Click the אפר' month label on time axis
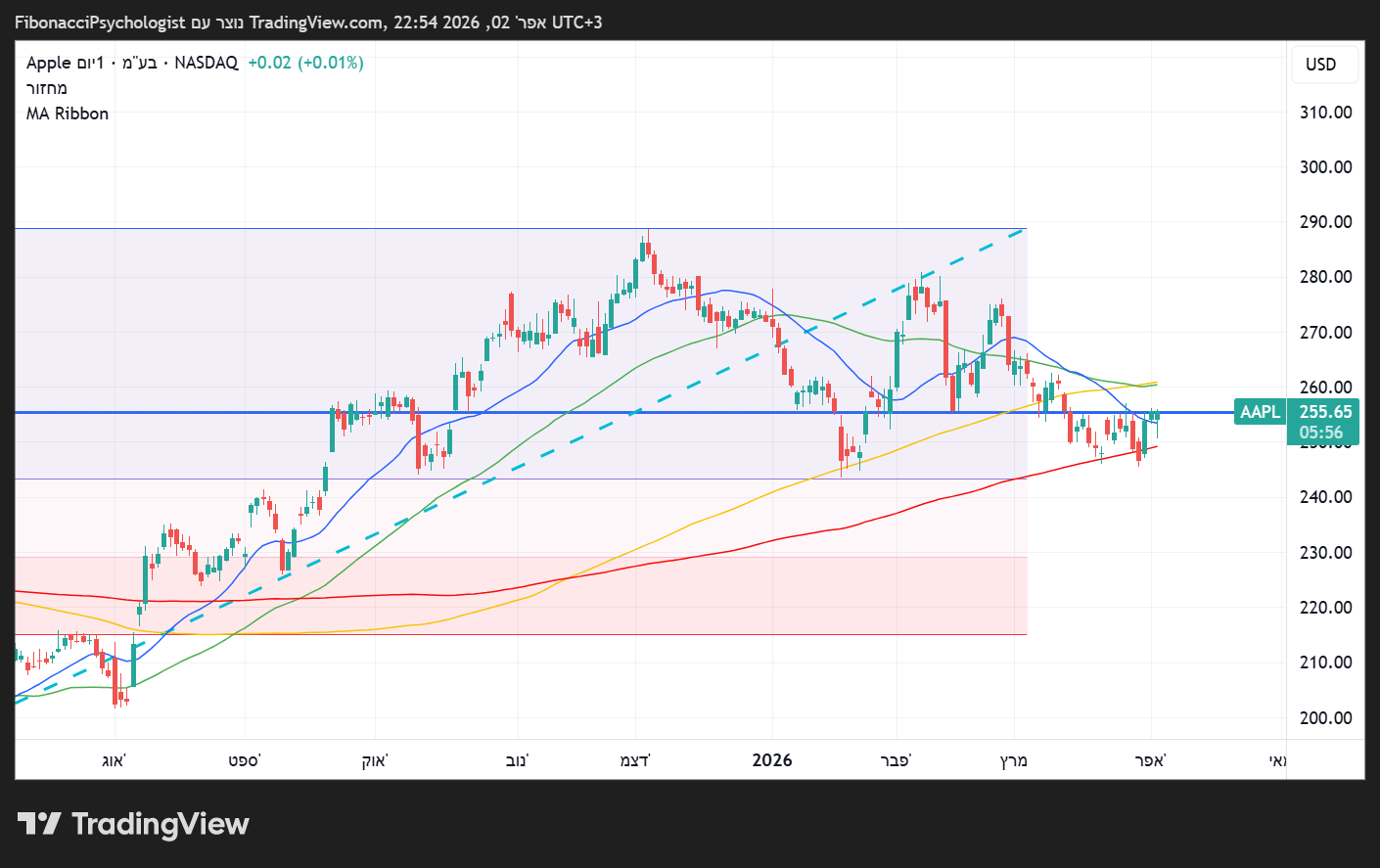 tap(1150, 760)
